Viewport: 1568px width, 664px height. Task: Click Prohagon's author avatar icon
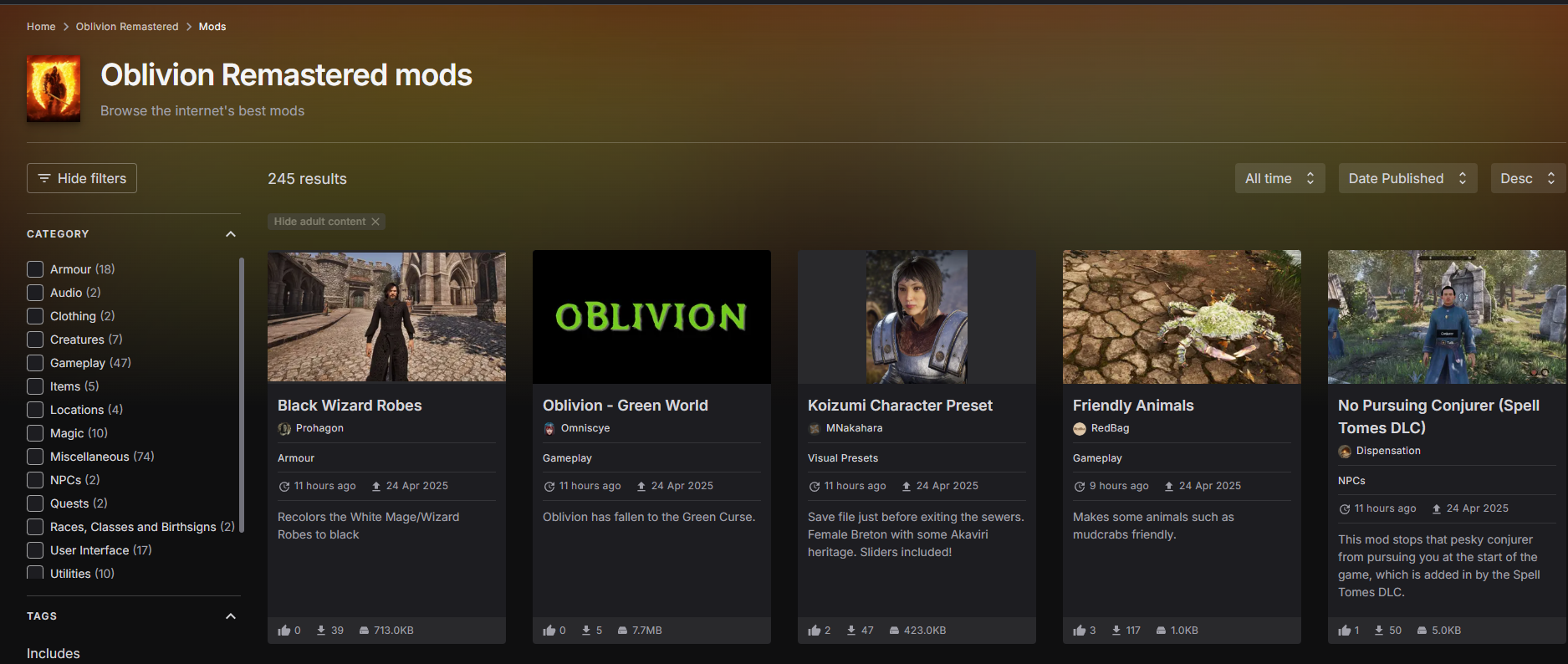(284, 428)
